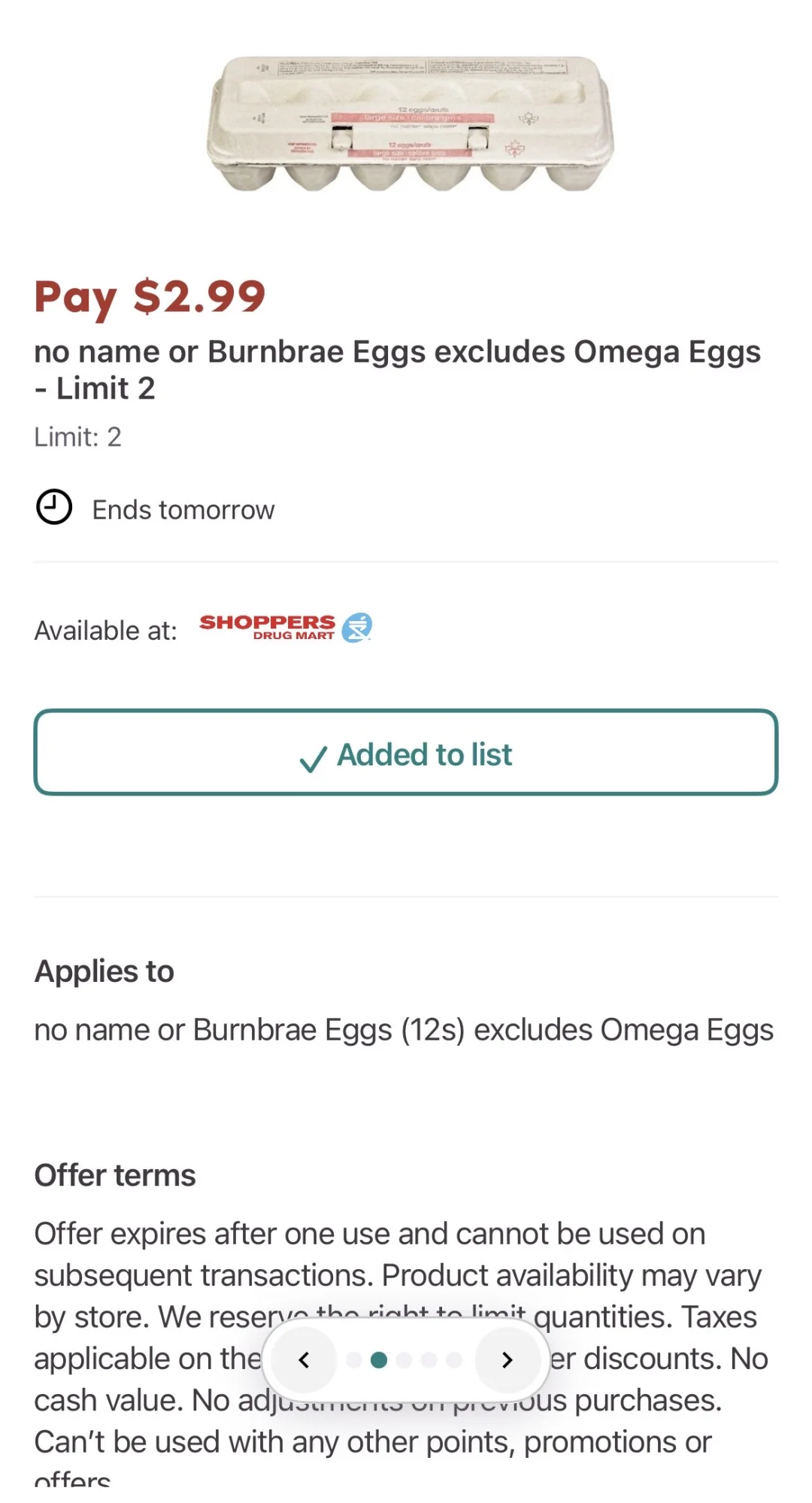Select the active second pagination dot
812x1503 pixels.
[x=379, y=1359]
